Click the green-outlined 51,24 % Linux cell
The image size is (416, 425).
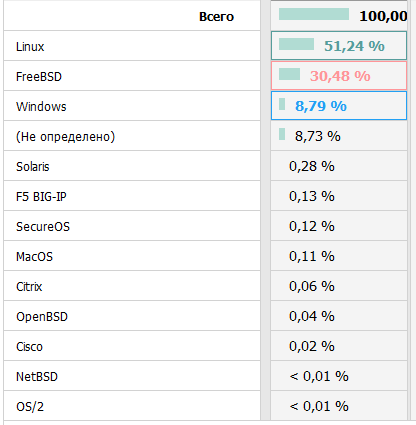click(x=339, y=46)
